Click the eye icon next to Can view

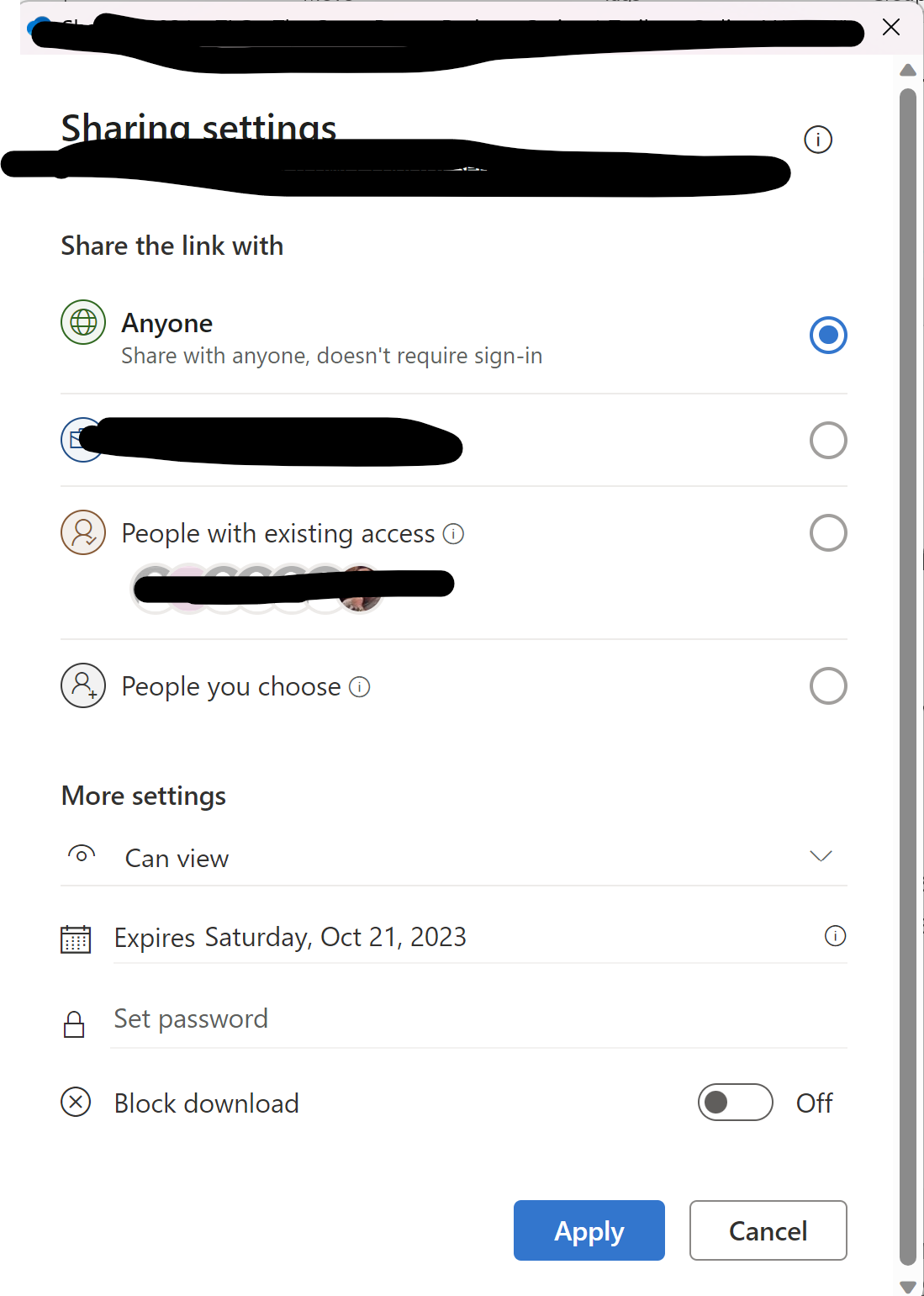click(x=82, y=854)
